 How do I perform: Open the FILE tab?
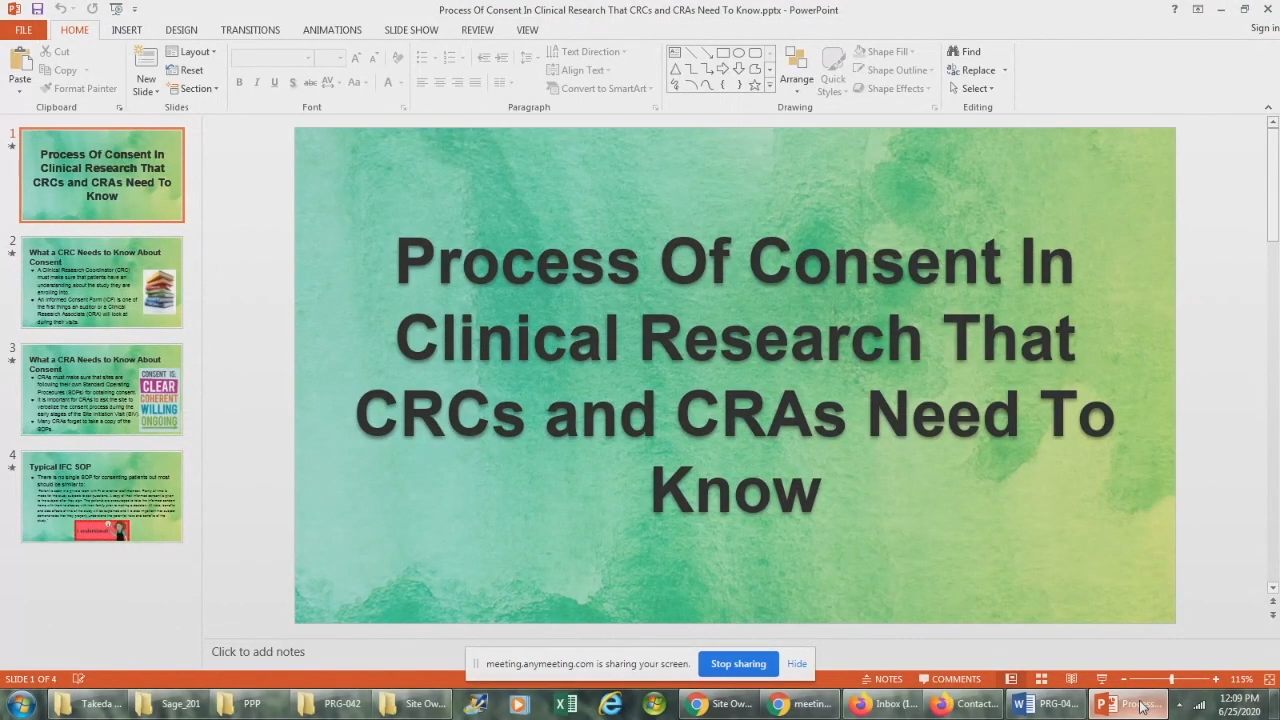(23, 30)
